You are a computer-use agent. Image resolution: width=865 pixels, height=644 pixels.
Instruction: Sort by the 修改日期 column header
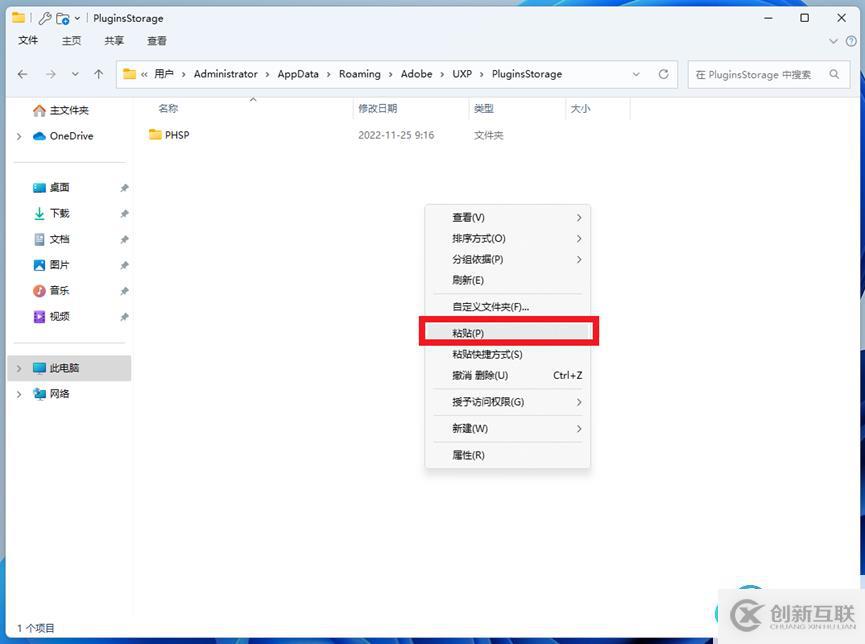[377, 109]
